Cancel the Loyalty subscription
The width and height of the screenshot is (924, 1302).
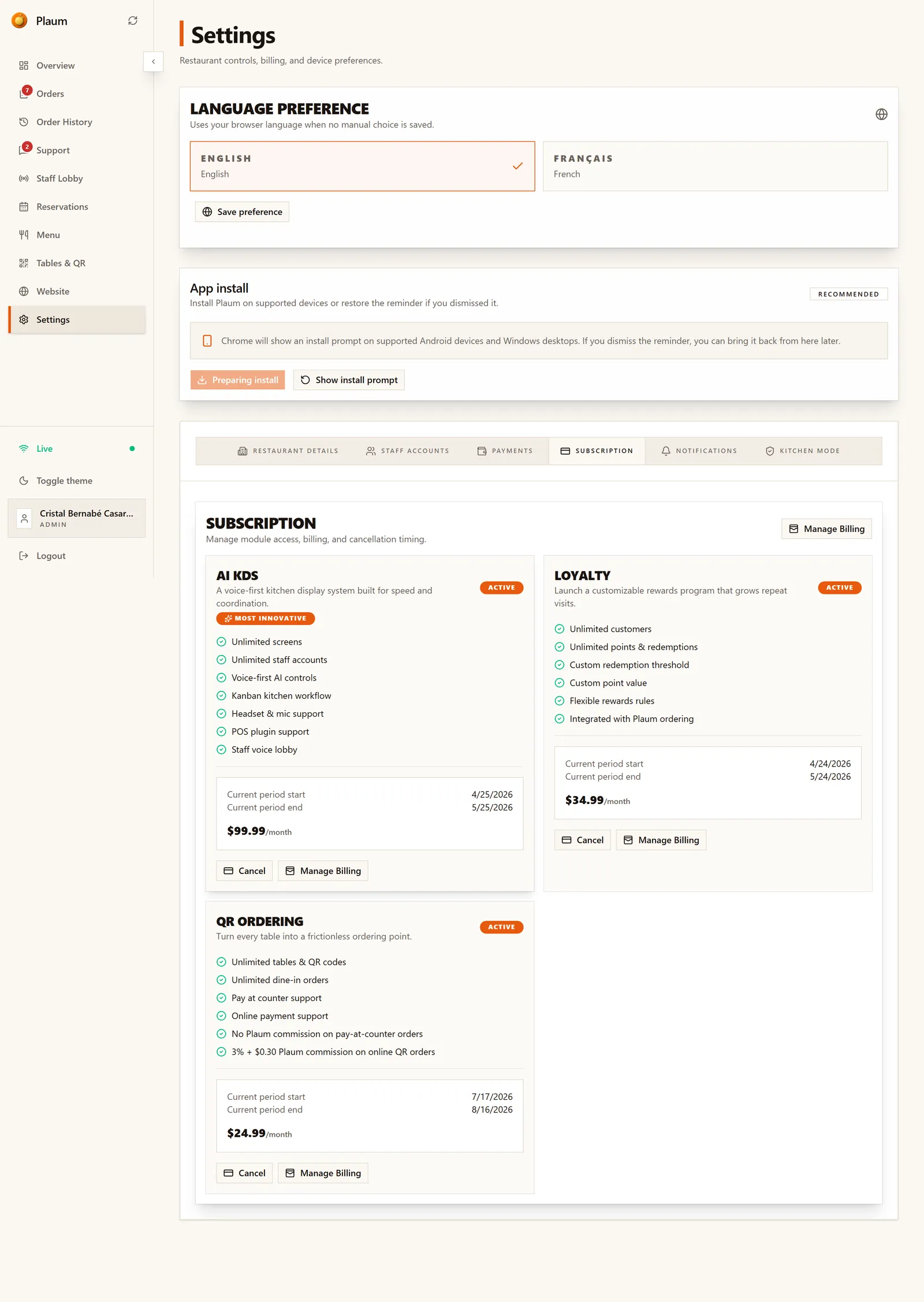pos(582,840)
